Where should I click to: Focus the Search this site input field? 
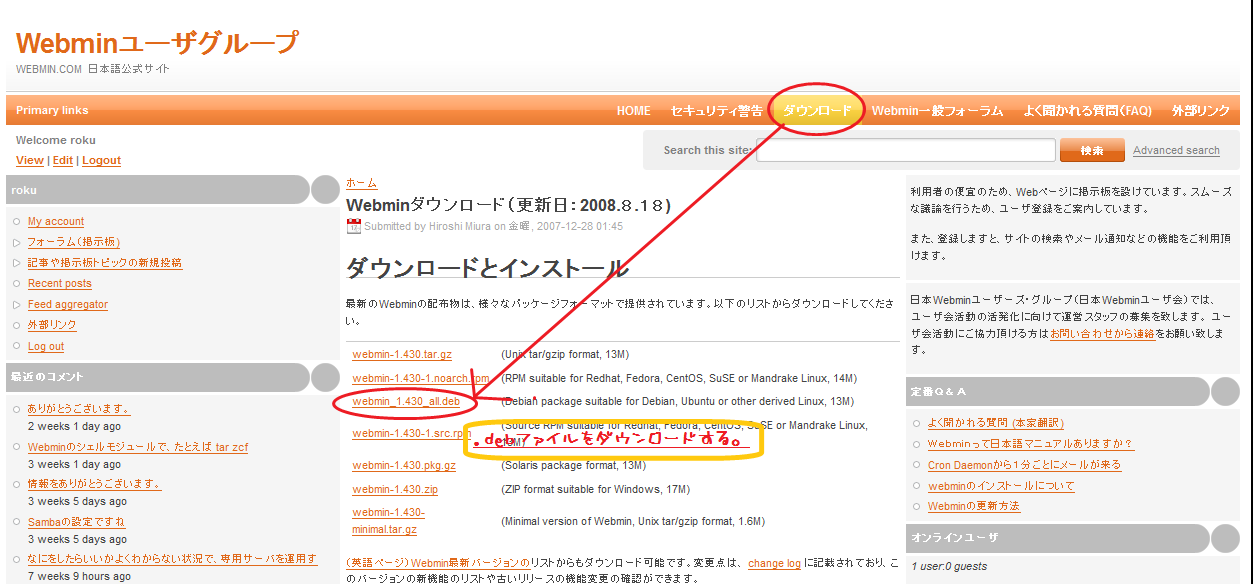[x=906, y=150]
